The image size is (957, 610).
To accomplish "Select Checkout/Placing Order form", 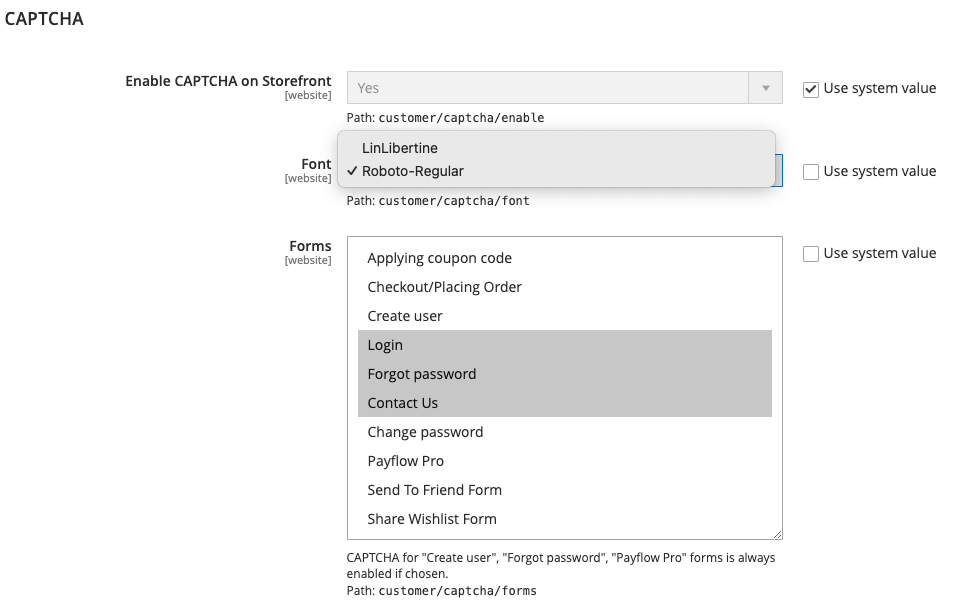I will pos(565,287).
